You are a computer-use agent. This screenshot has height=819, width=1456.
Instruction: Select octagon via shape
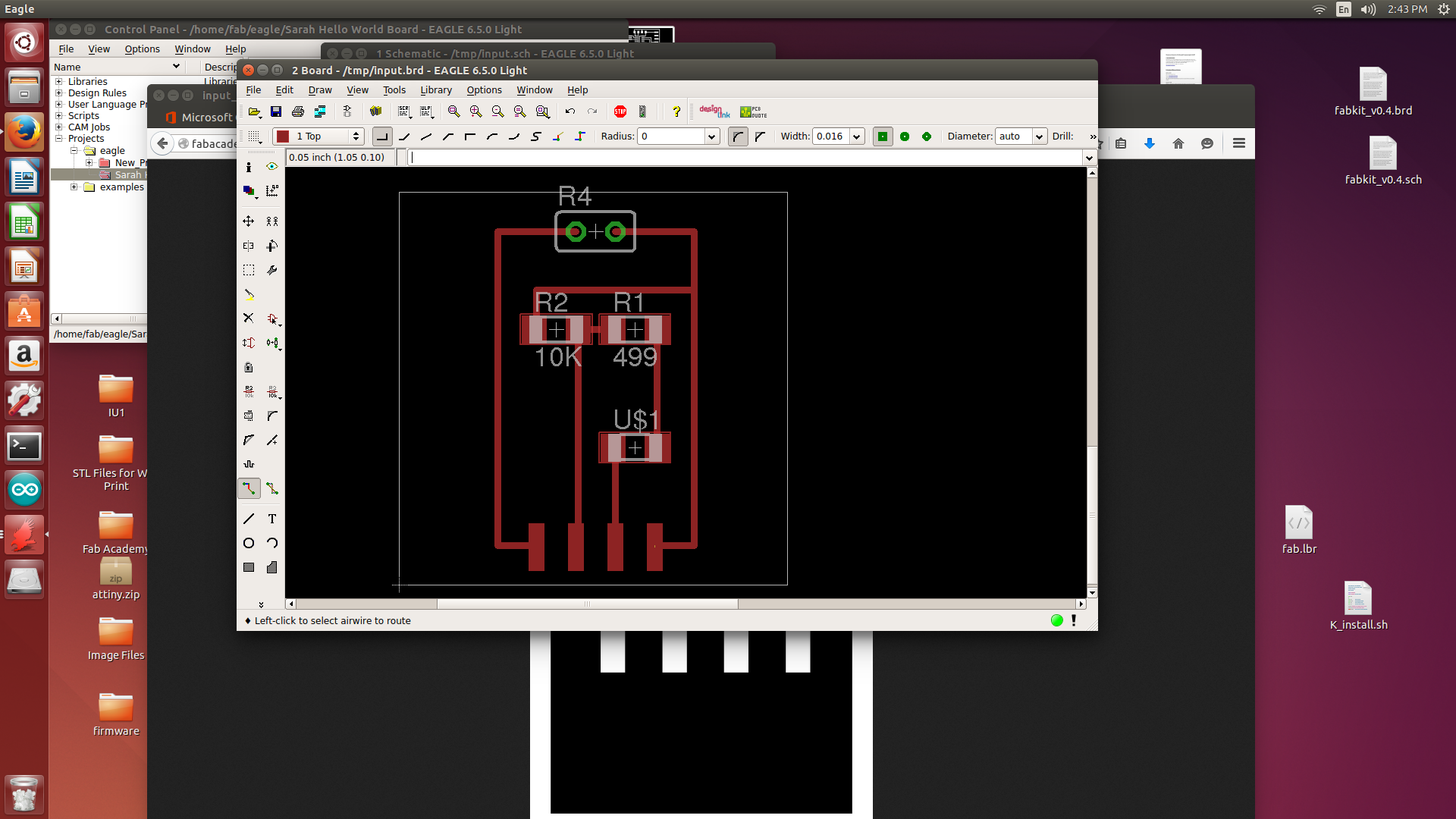point(927,136)
